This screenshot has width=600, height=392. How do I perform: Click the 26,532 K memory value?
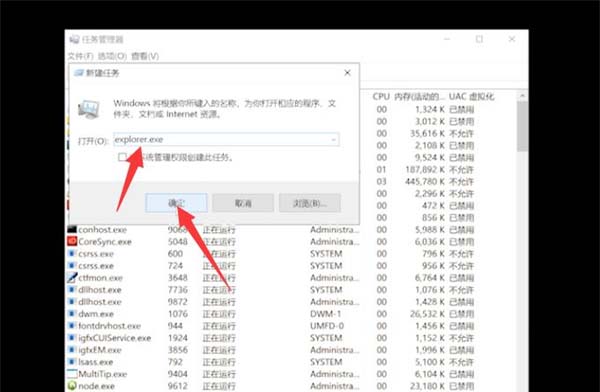(427, 314)
